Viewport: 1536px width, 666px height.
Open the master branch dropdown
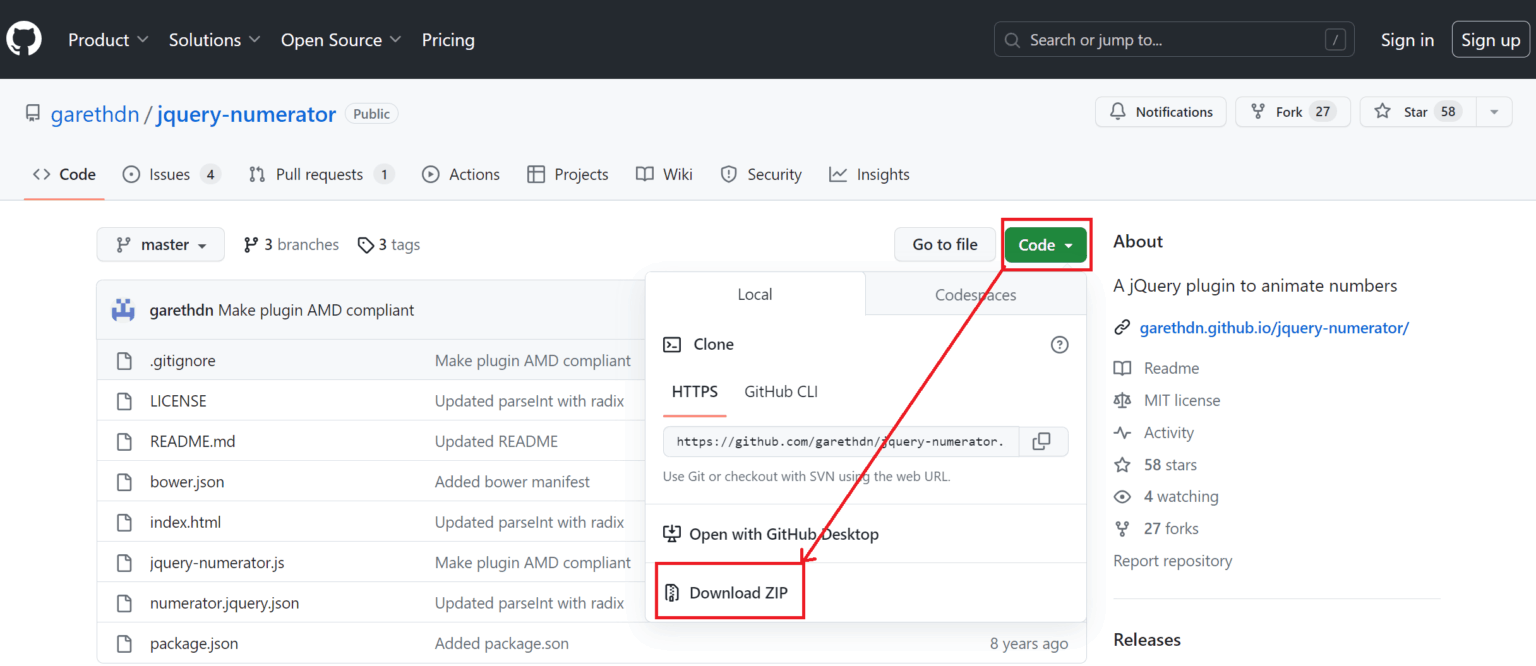[160, 244]
